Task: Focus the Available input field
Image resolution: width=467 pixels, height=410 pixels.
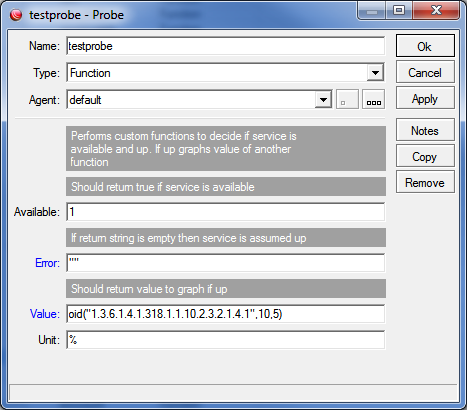Action: coord(225,212)
